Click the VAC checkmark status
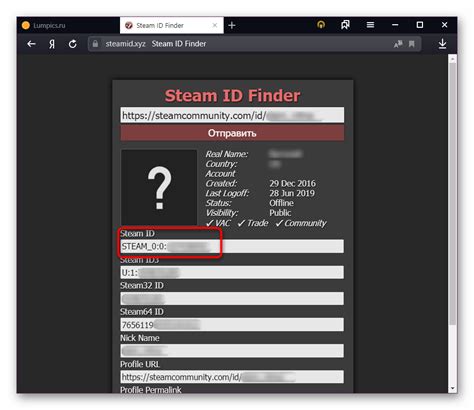 point(218,223)
